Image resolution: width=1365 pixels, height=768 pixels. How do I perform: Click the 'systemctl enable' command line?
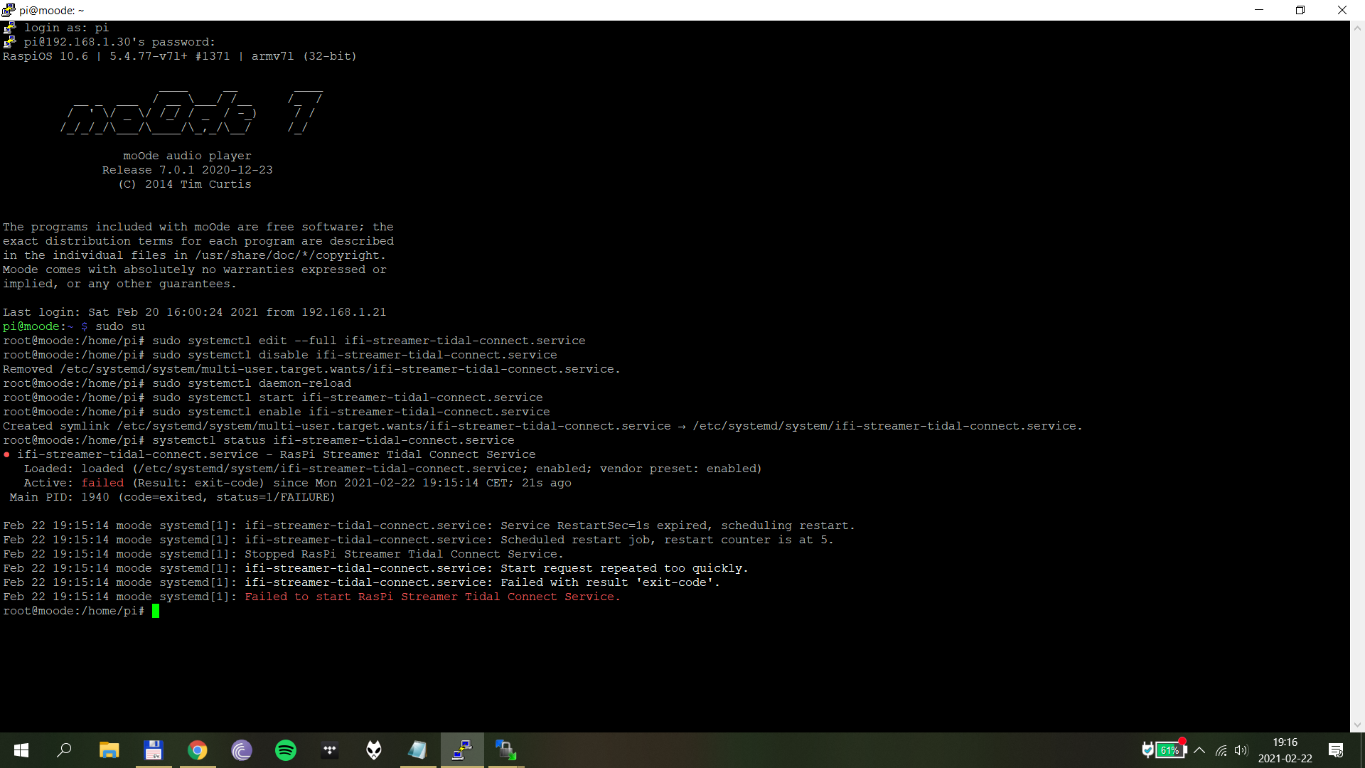[x=276, y=411]
